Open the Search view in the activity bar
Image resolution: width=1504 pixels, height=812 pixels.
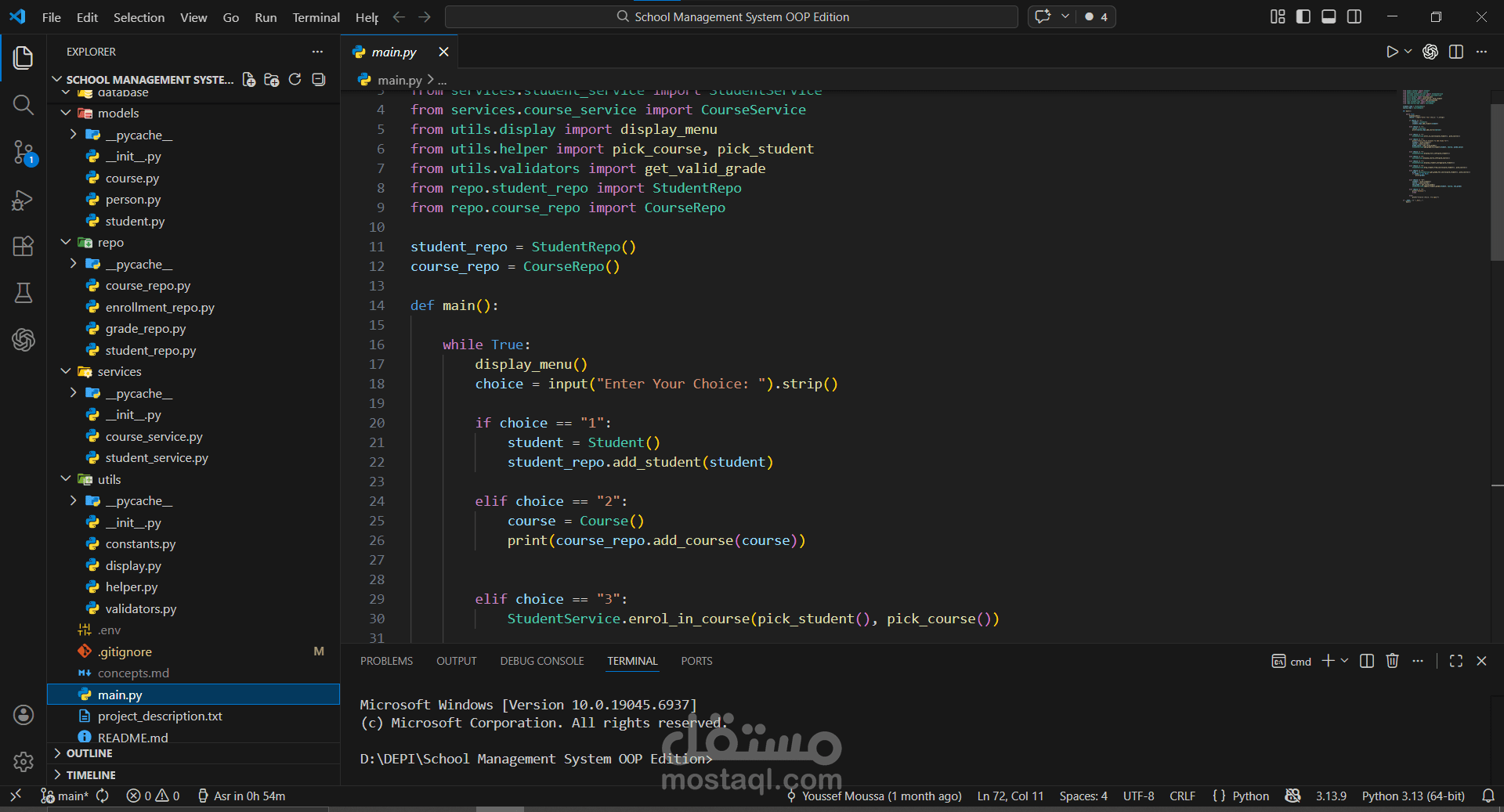tap(23, 105)
